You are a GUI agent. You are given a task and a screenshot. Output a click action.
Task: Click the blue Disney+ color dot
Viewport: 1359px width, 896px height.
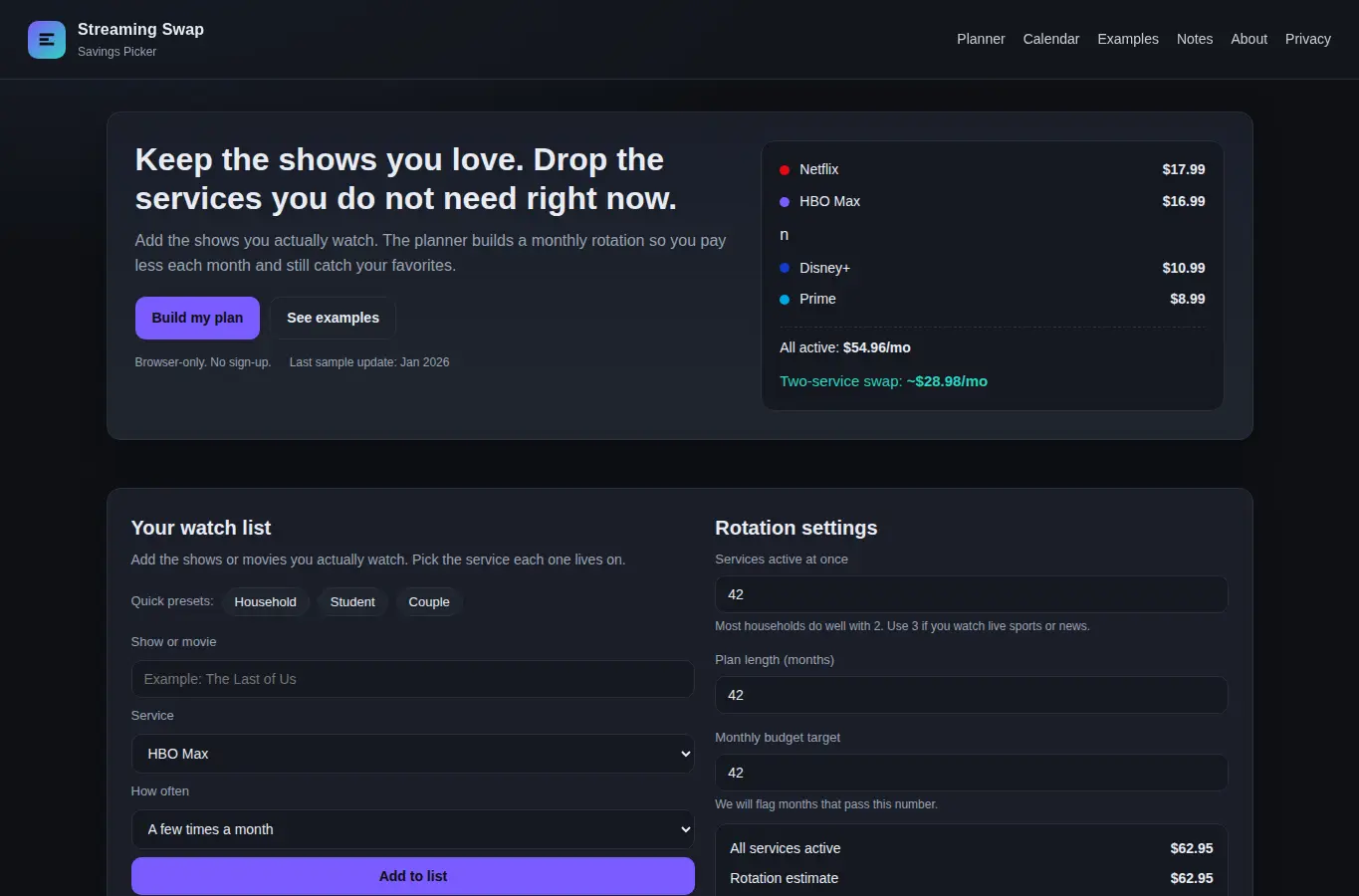point(785,268)
